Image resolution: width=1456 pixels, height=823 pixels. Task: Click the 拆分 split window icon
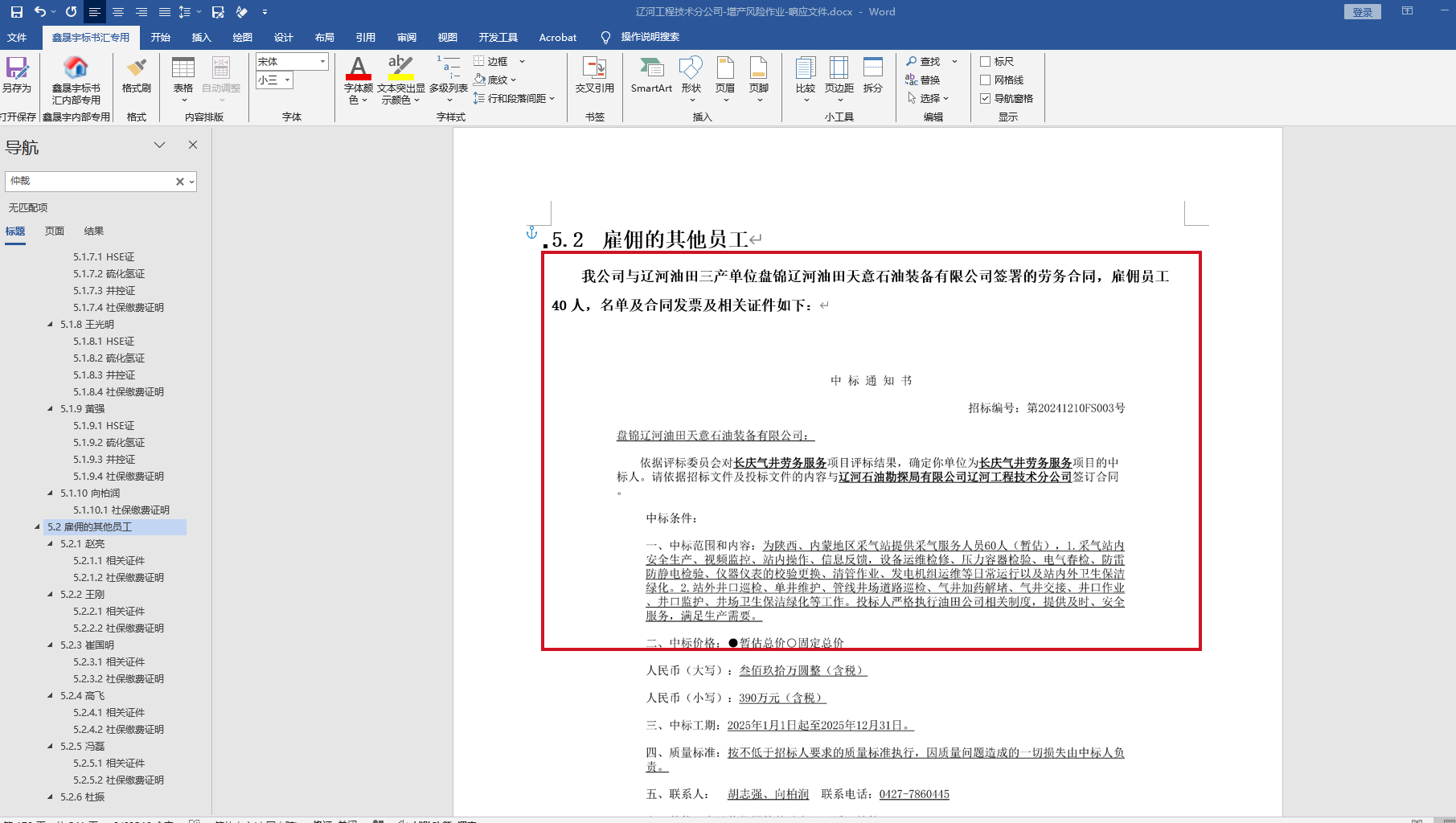pos(873,76)
